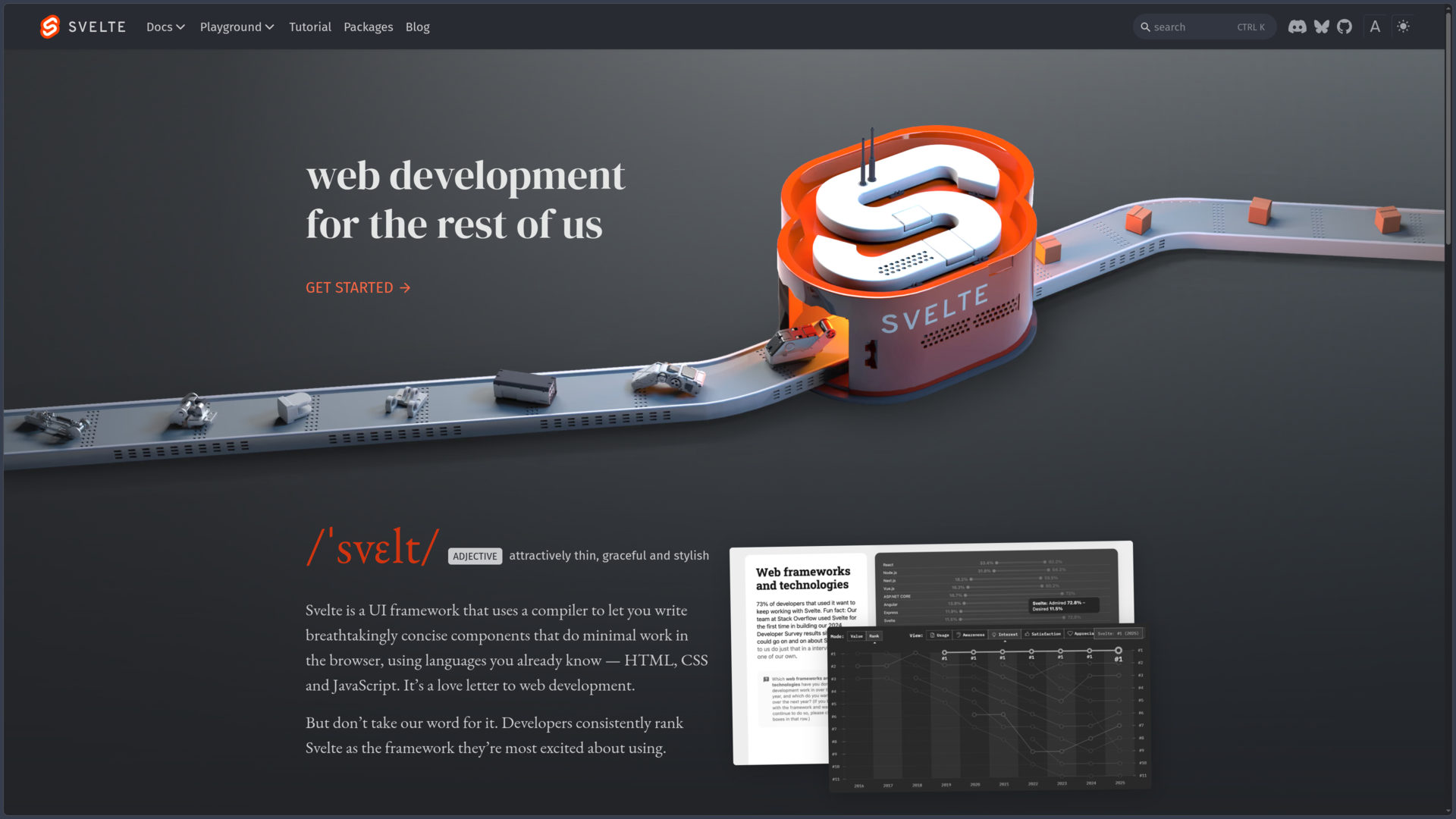The height and width of the screenshot is (819, 1456).
Task: Click the page vertical scrollbar thumb
Action: click(x=1448, y=127)
